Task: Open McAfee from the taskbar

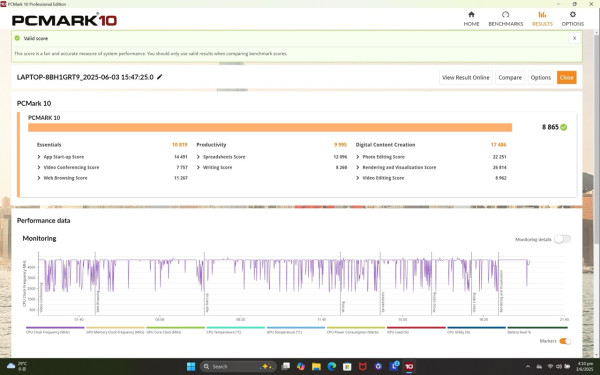Action: [362, 366]
